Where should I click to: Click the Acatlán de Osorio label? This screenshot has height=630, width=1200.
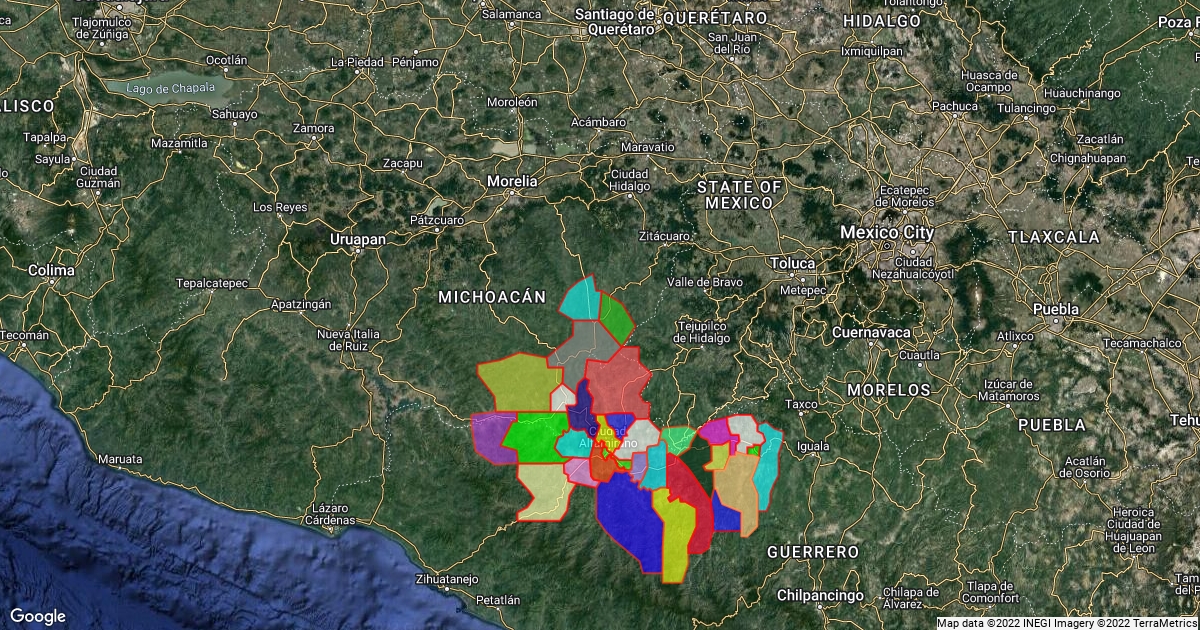(1086, 467)
